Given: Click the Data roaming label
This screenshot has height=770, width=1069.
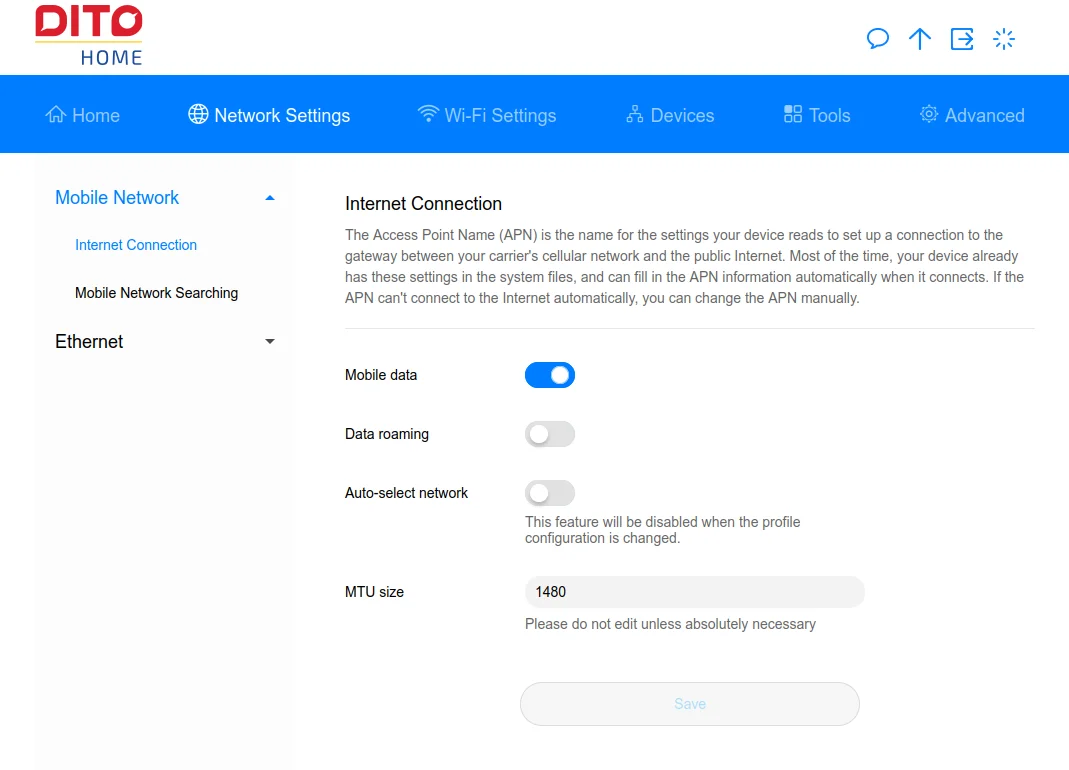Looking at the screenshot, I should point(387,434).
